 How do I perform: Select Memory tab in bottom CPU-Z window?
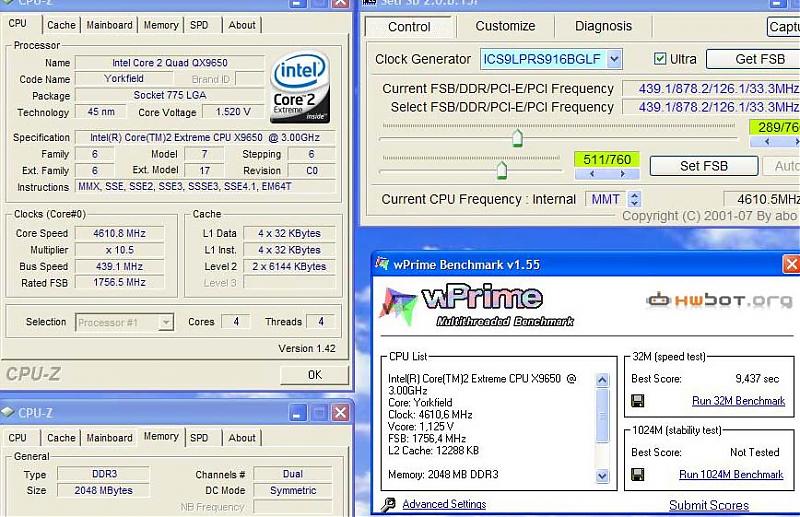pyautogui.click(x=161, y=436)
